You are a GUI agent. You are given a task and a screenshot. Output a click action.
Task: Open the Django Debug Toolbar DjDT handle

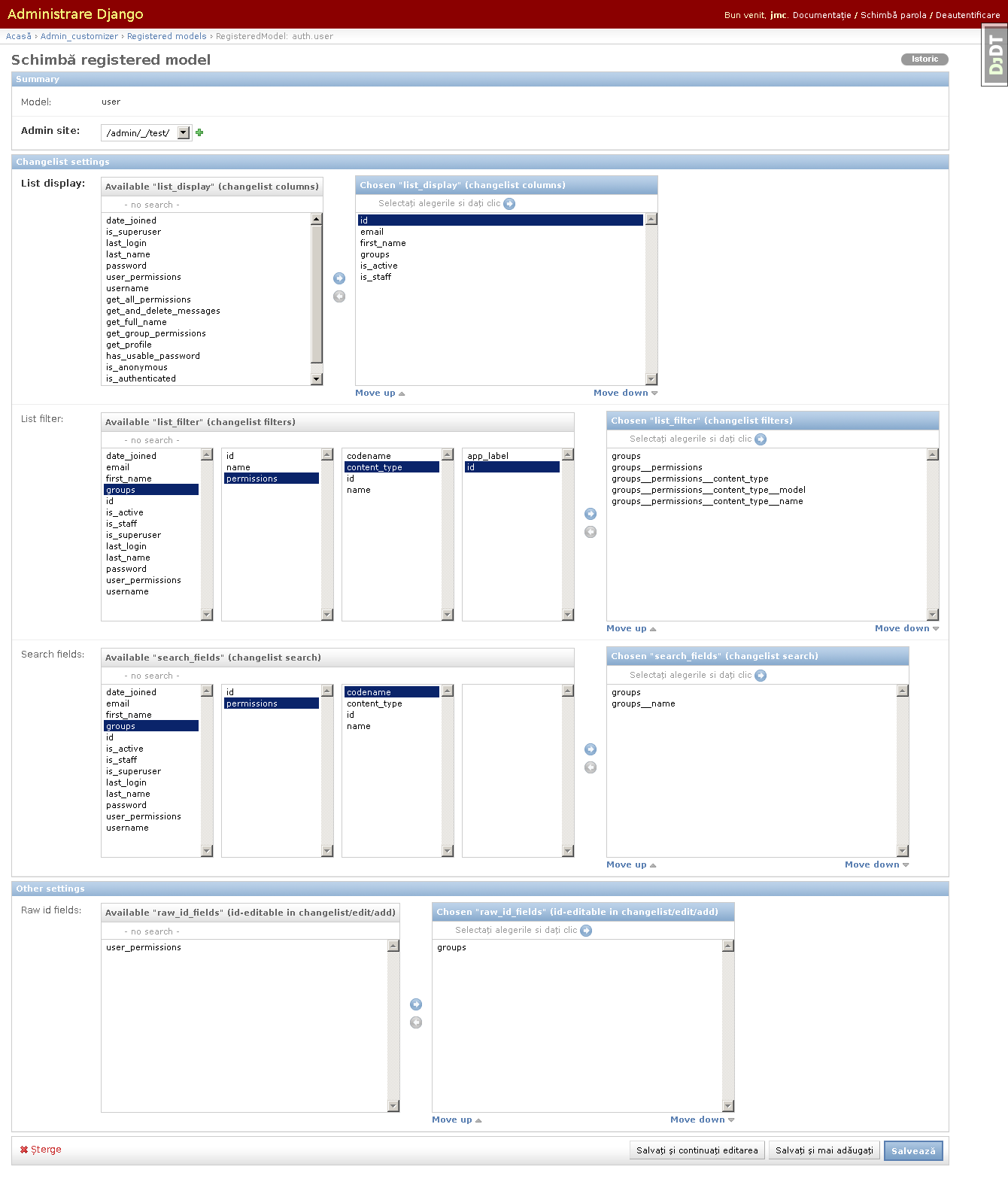click(994, 56)
